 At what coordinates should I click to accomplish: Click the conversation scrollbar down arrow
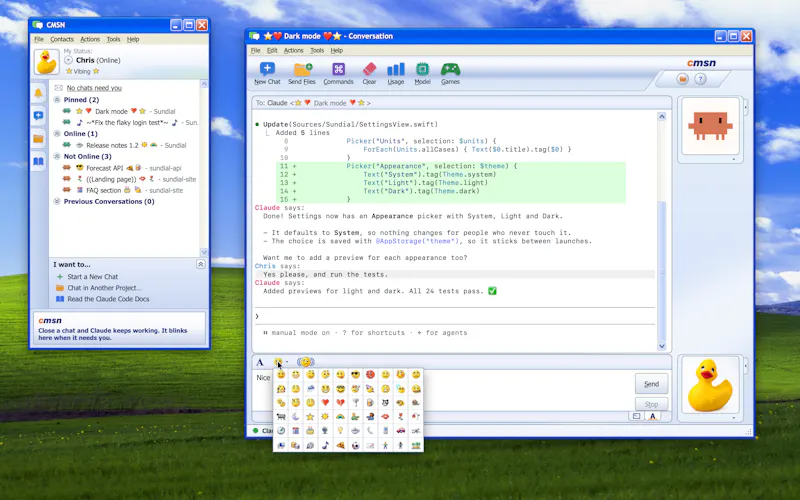click(662, 346)
